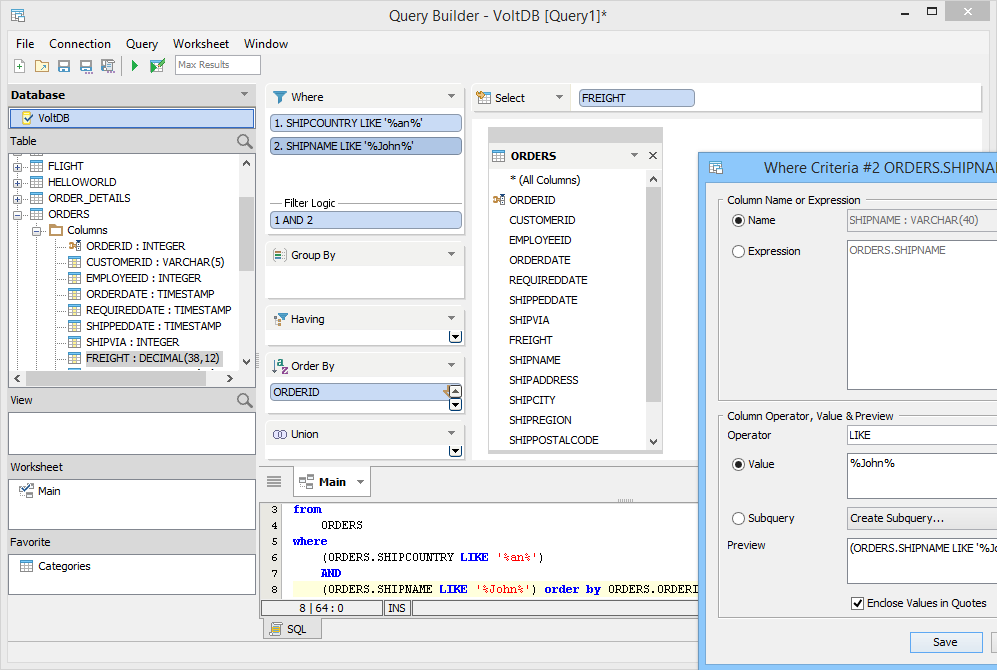This screenshot has height=670, width=997.
Task: Open the Order By dropdown arrow
Action: (451, 365)
